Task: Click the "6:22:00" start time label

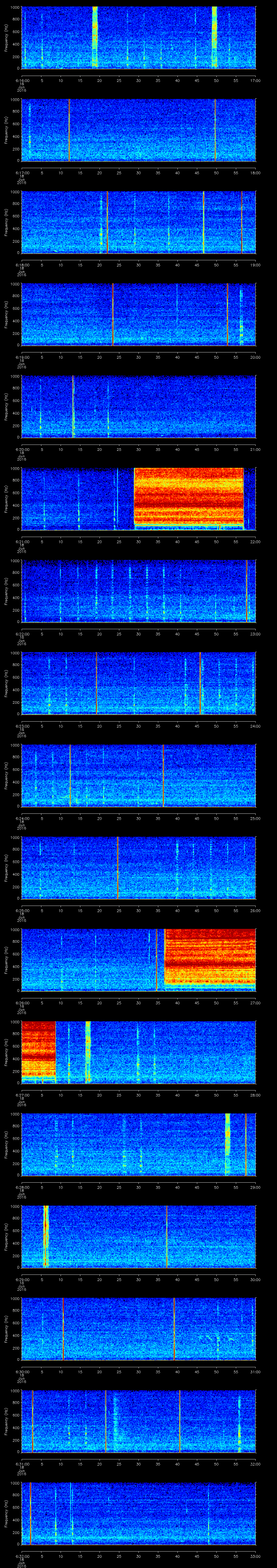Action: [x=22, y=634]
